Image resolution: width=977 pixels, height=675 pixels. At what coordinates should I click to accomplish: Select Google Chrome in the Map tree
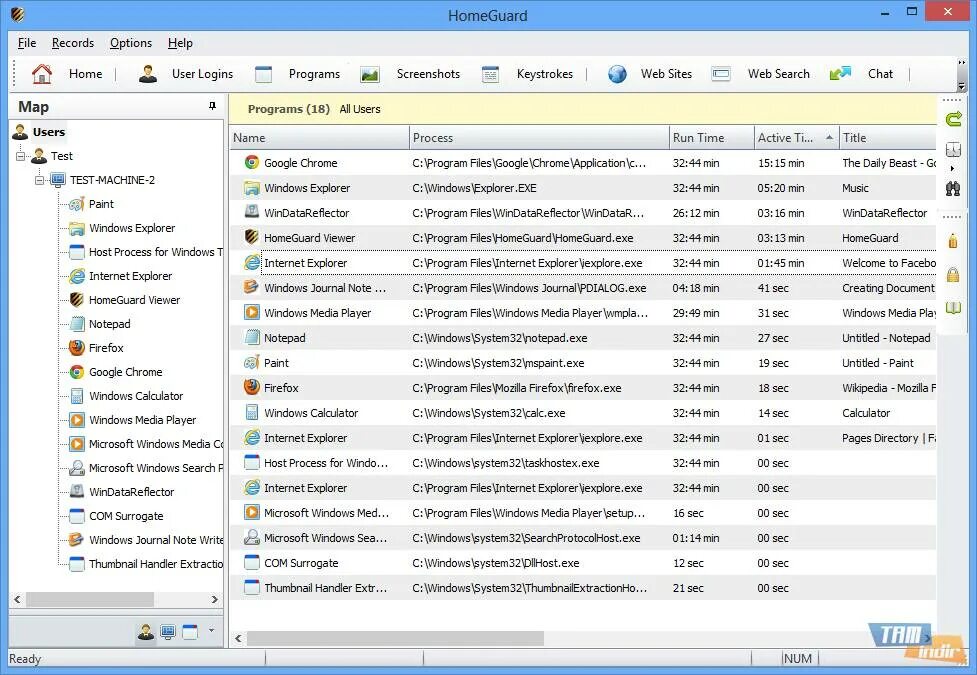click(116, 372)
